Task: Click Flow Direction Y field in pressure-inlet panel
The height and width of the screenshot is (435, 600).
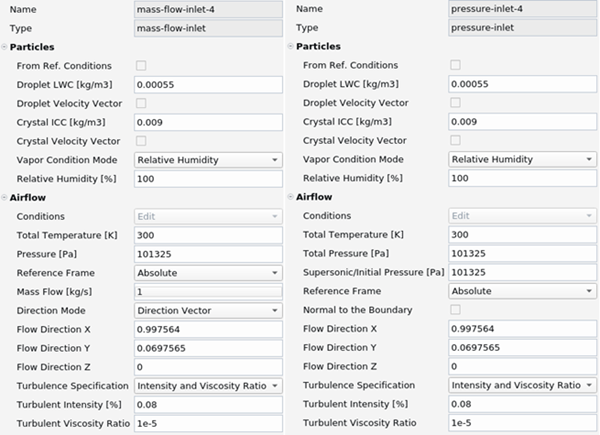Action: click(522, 347)
